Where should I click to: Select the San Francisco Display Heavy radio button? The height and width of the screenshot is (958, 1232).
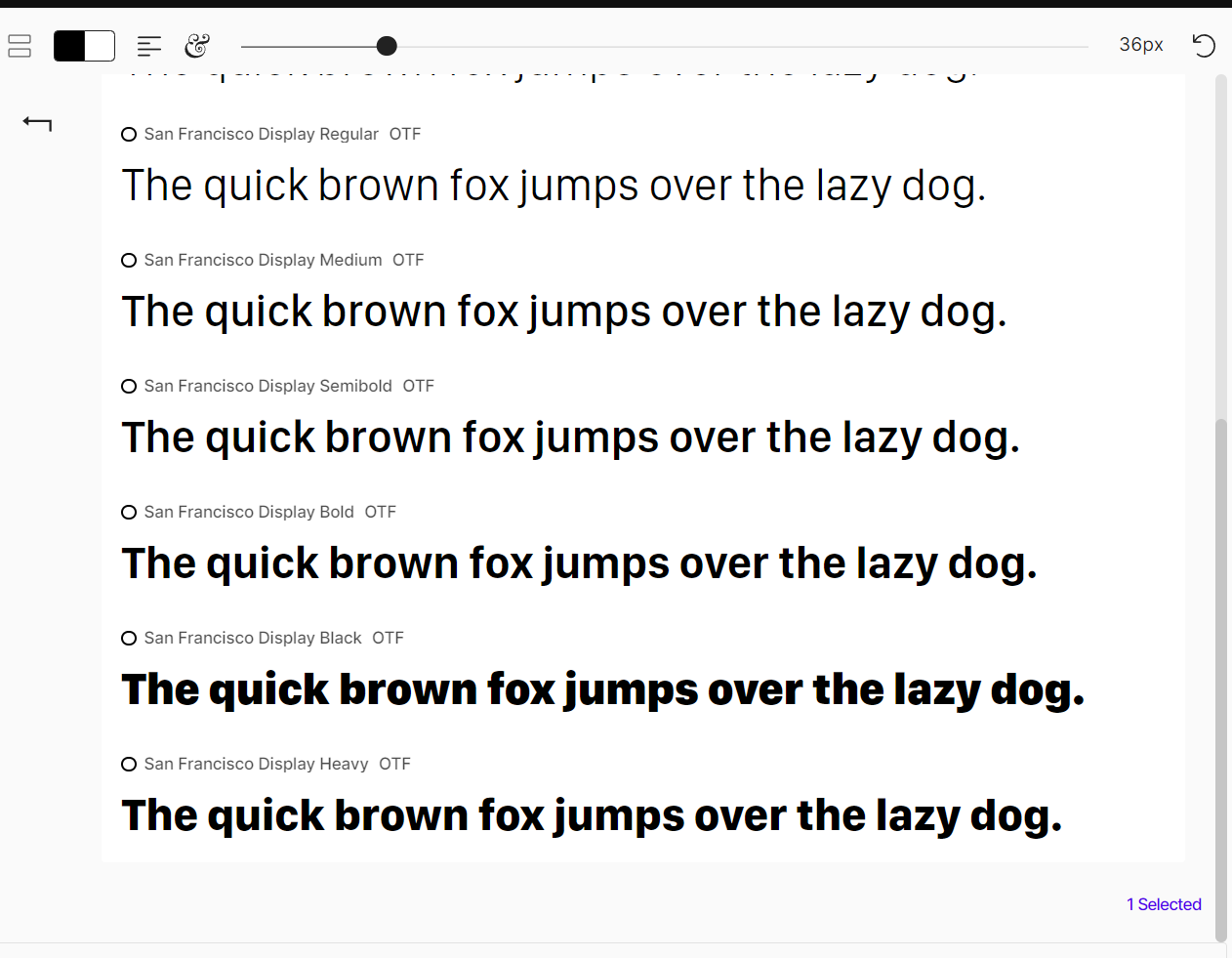(129, 765)
